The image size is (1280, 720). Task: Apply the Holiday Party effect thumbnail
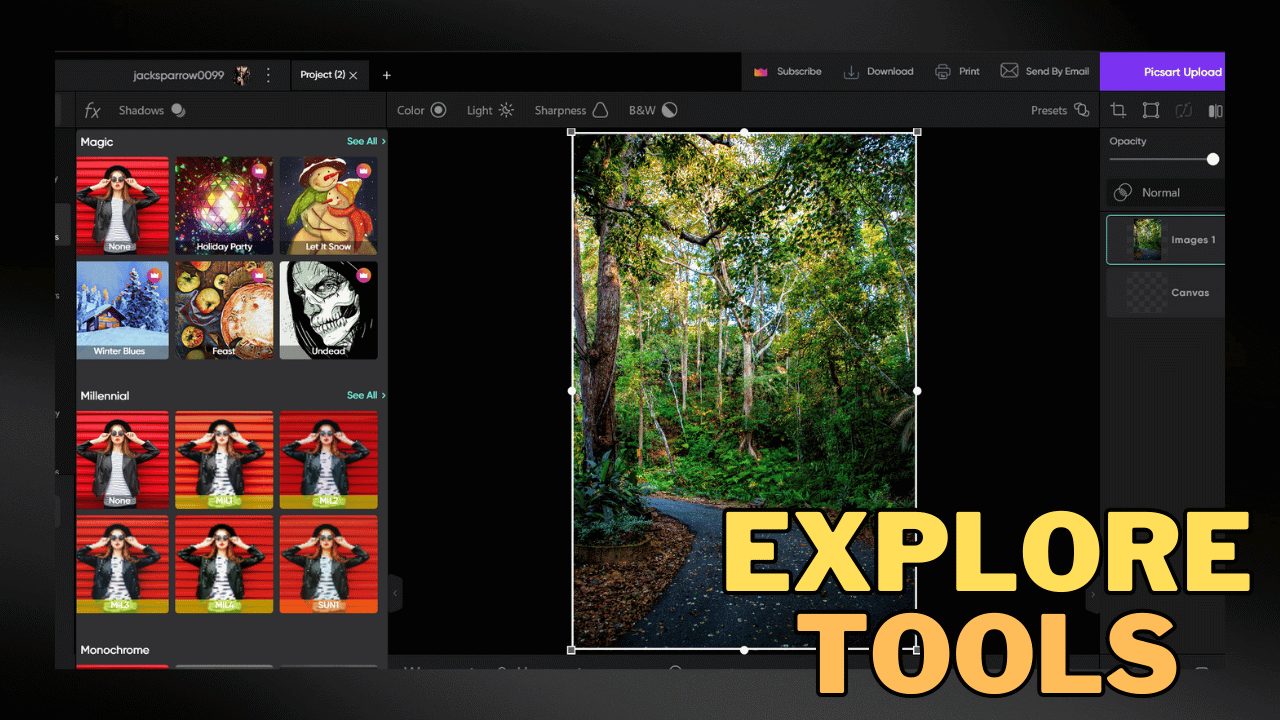click(223, 205)
